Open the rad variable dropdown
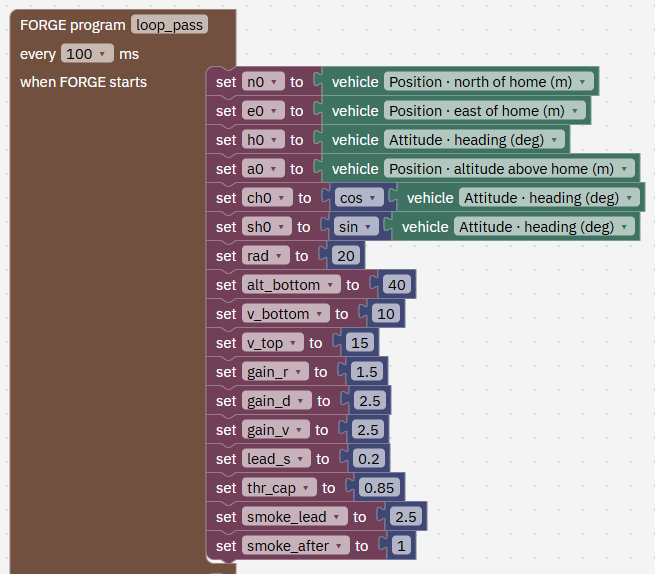 point(266,256)
